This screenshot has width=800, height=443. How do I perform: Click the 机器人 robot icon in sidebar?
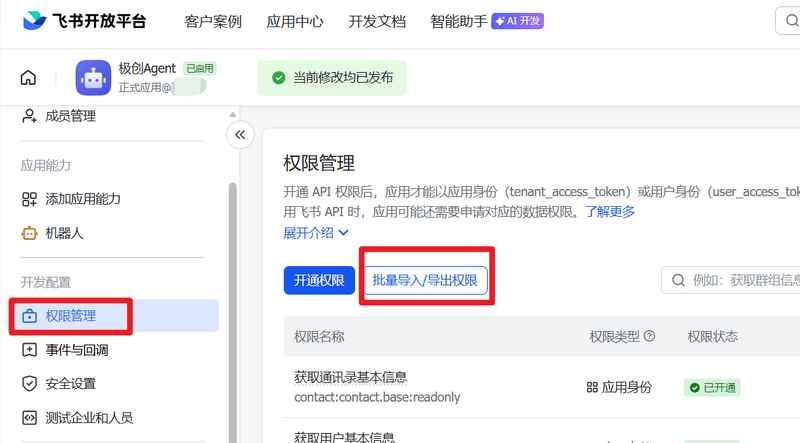pyautogui.click(x=29, y=233)
